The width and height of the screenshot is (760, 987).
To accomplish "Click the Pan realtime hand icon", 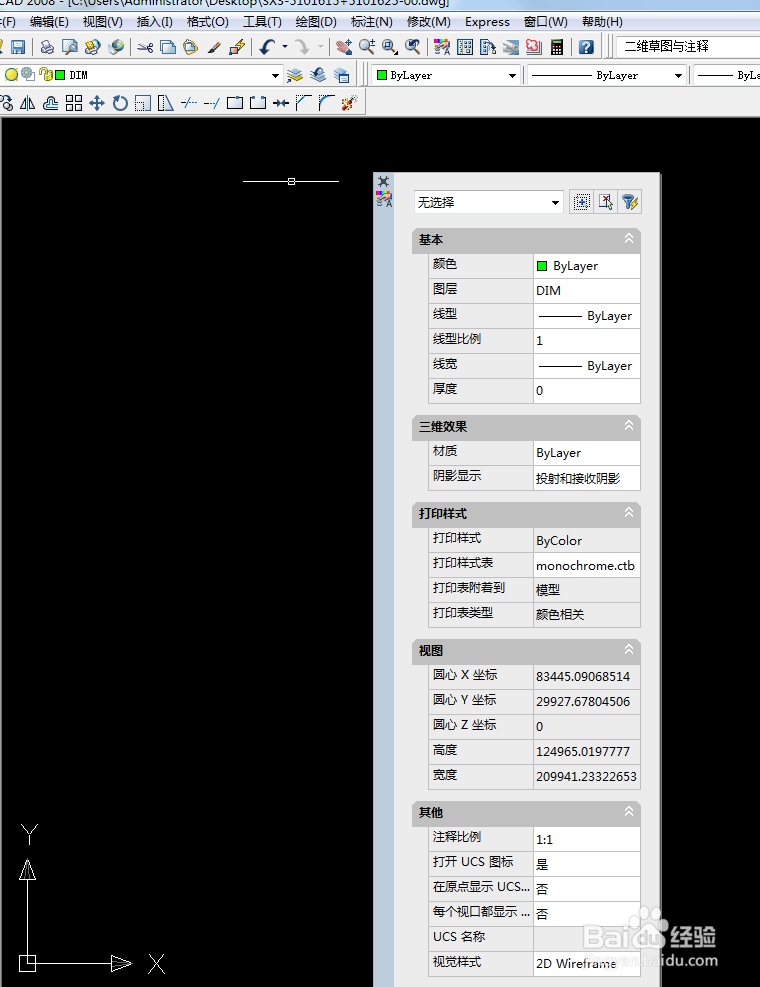I will 344,47.
